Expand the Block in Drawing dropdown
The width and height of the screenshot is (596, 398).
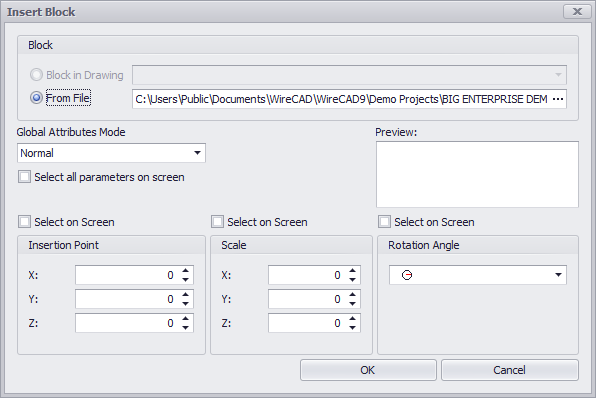coord(558,75)
